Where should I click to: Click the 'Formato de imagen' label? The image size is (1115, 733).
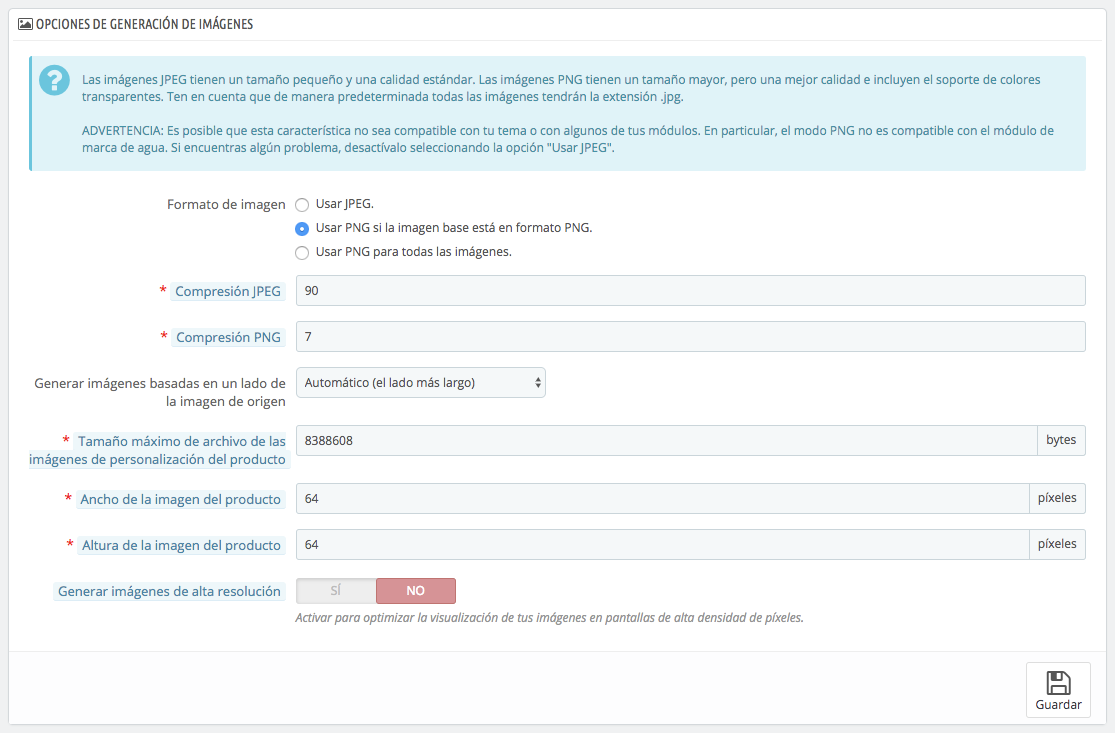pos(226,205)
